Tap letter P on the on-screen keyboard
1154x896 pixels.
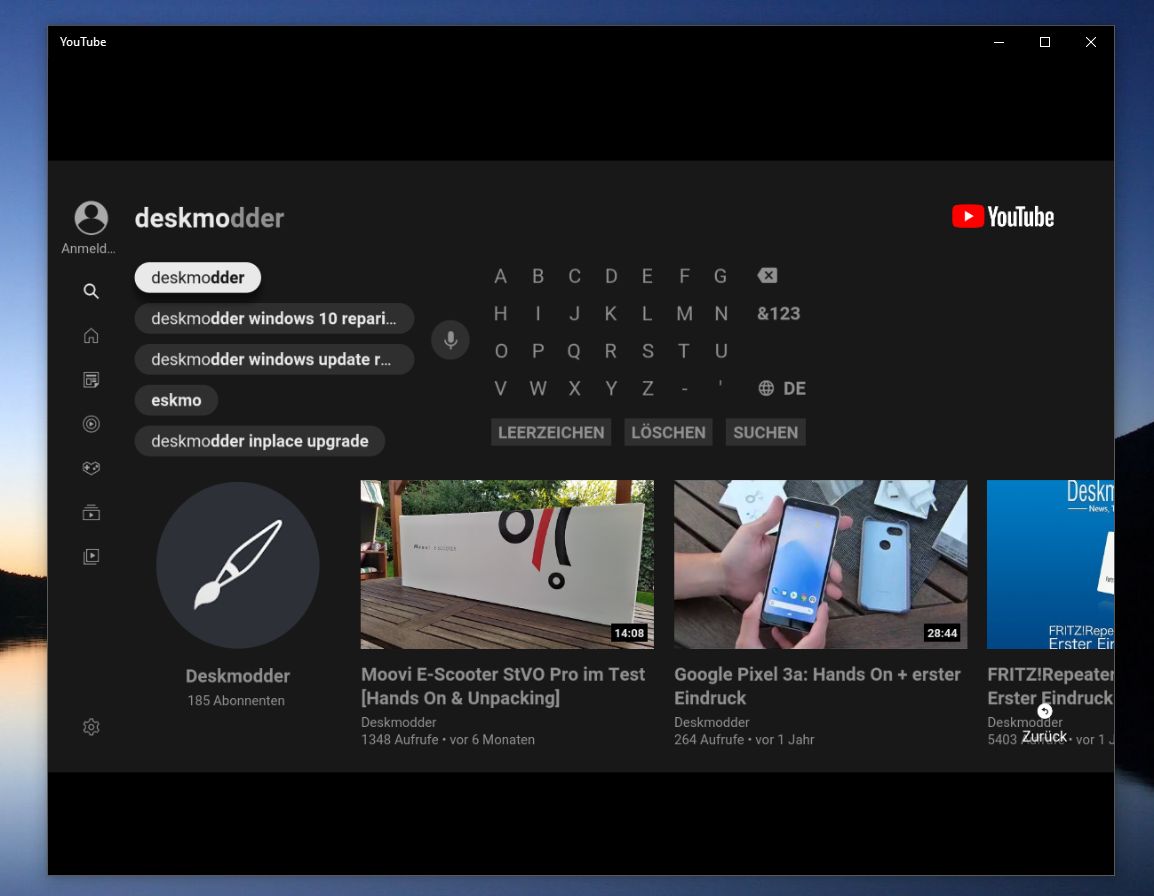tap(538, 351)
